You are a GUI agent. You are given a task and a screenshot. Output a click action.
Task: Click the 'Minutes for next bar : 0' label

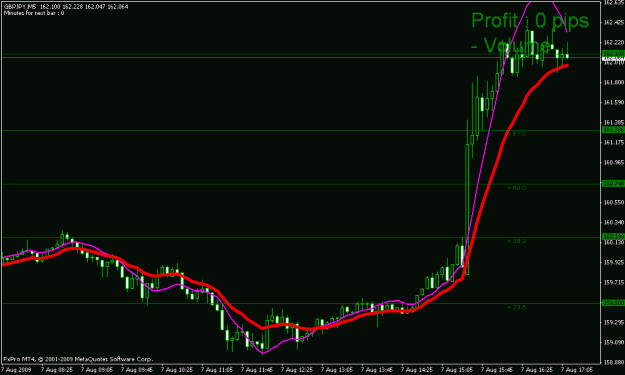pos(34,13)
